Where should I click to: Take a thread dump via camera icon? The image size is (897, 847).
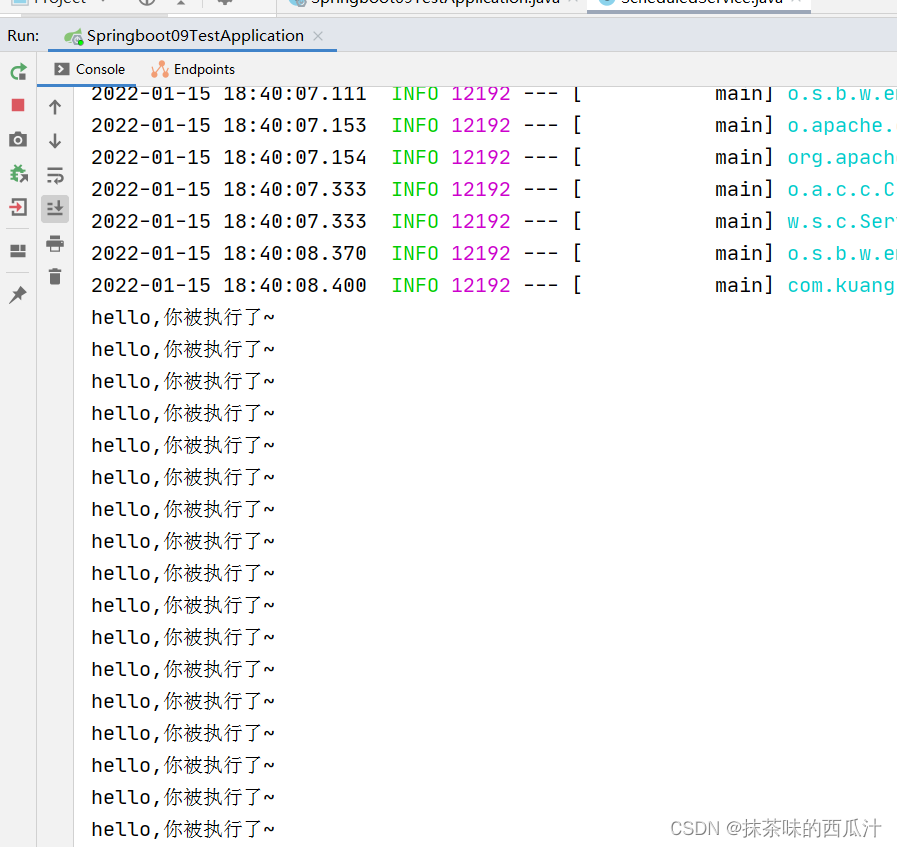click(17, 140)
